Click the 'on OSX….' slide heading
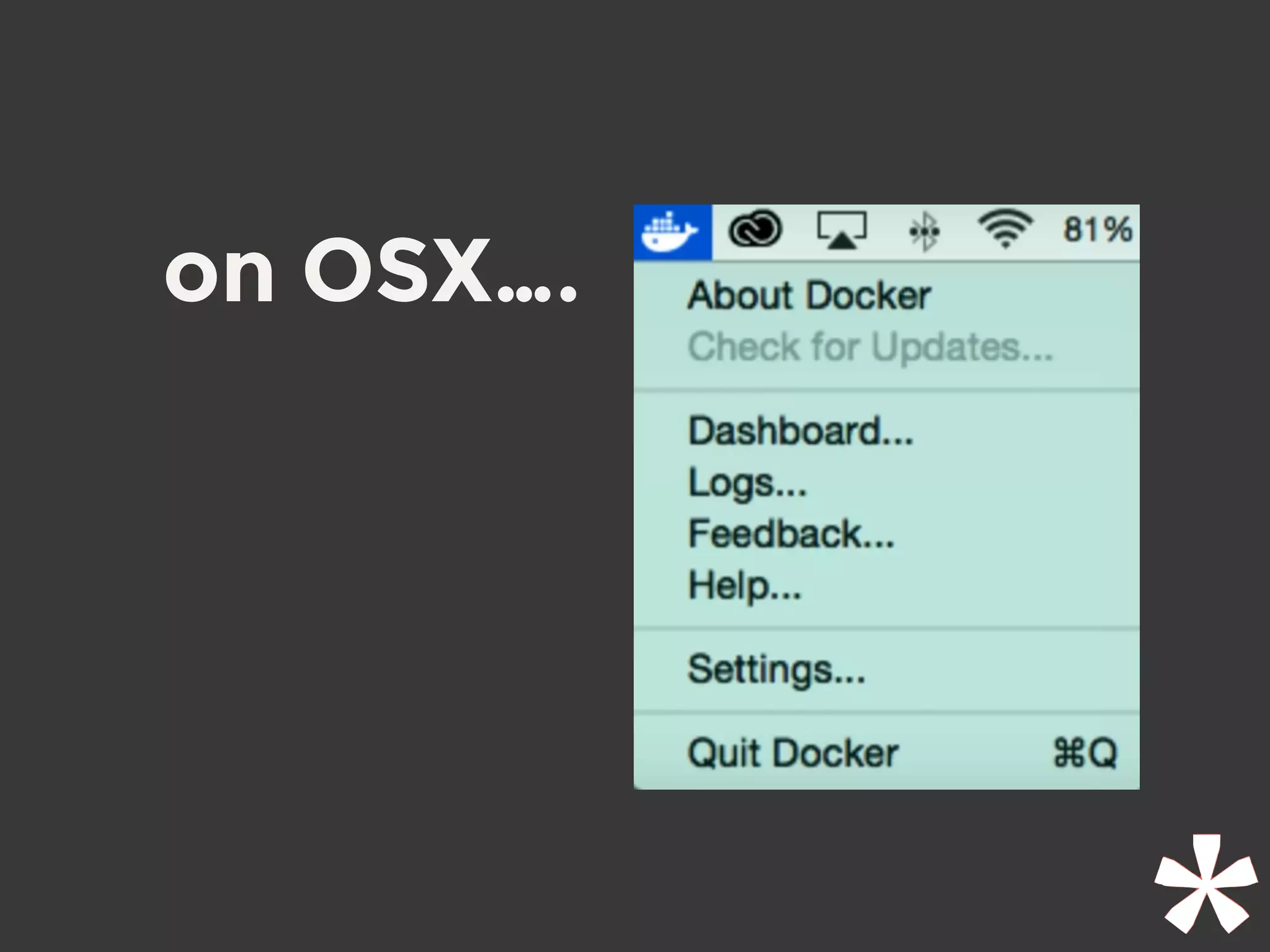This screenshot has height=952, width=1270. tap(371, 271)
